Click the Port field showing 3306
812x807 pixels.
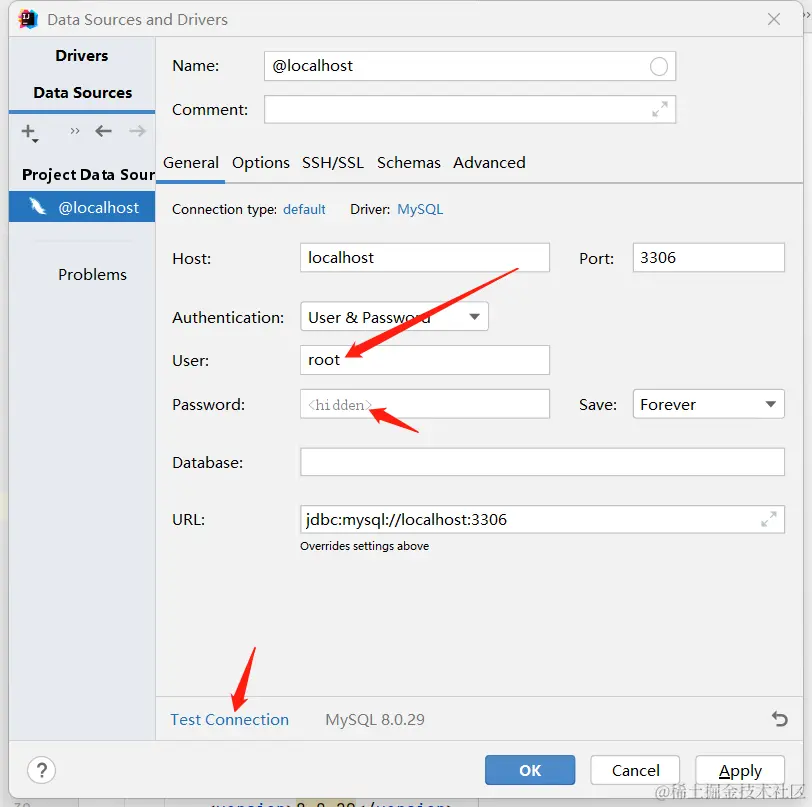coord(708,257)
